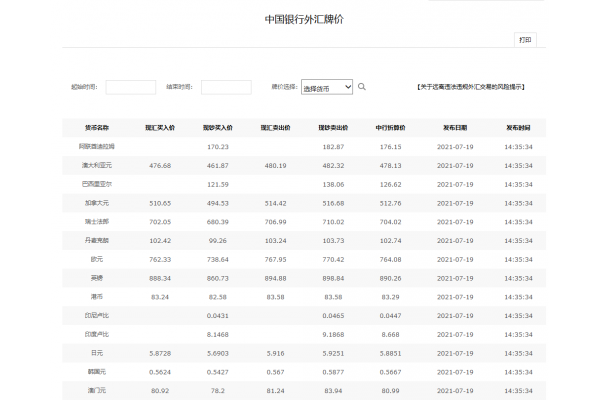This screenshot has width=600, height=400.
Task: Click the 发布日期 column header
Action: click(x=455, y=128)
